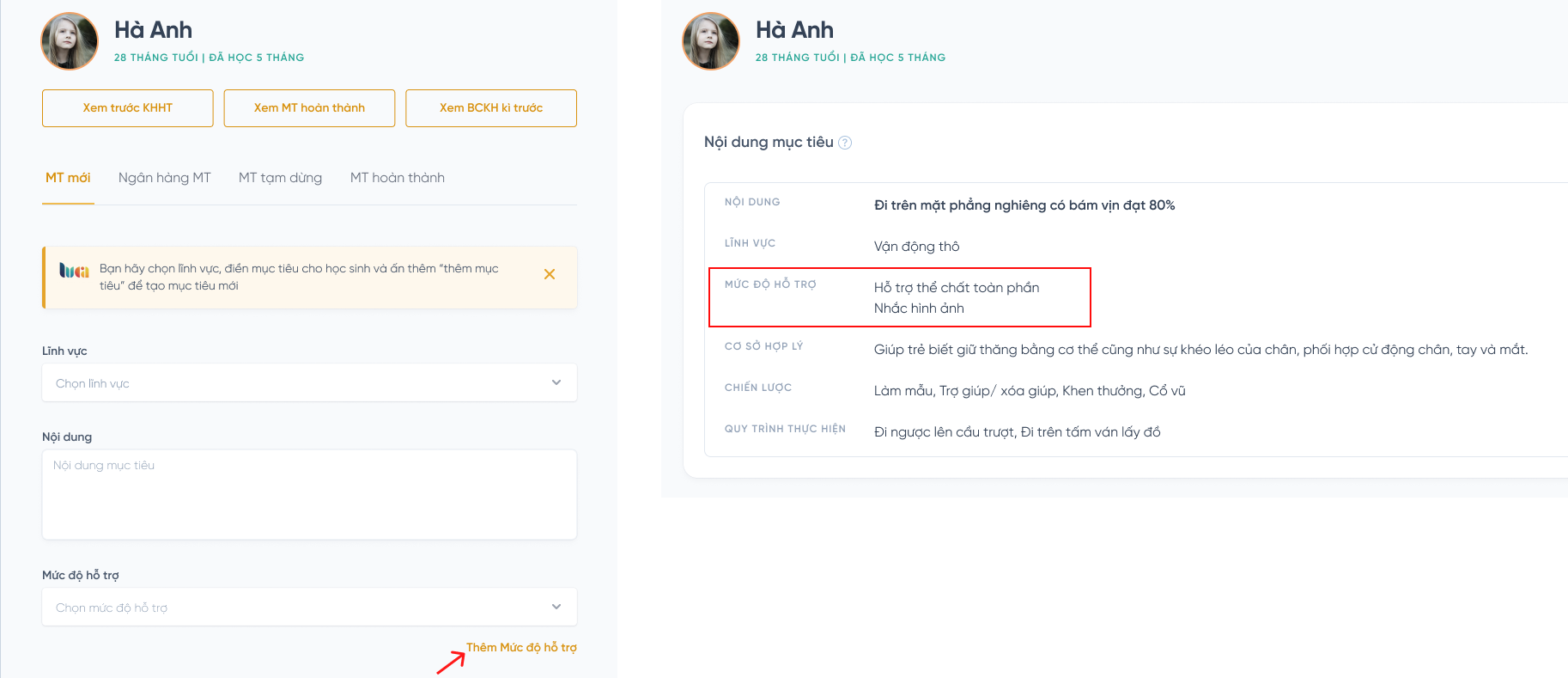Click the 'Lĩnh vực' form label
The image size is (1568, 678).
click(x=64, y=351)
